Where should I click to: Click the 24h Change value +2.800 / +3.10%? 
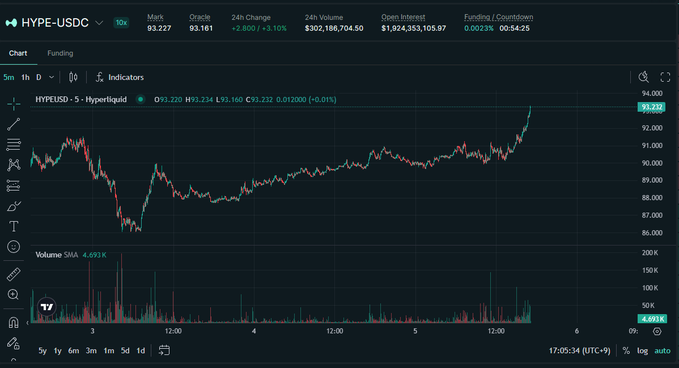pyautogui.click(x=259, y=28)
